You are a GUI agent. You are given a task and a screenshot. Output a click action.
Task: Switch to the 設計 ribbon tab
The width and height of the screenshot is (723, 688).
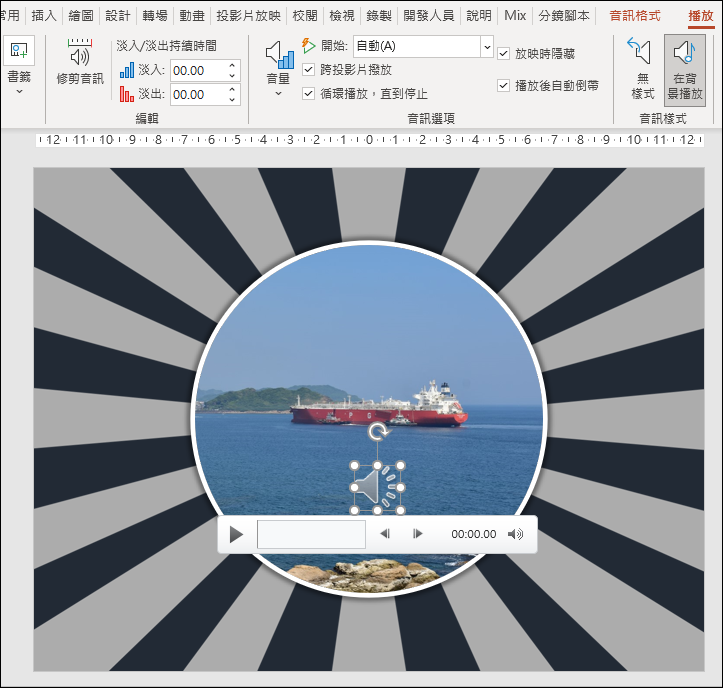(x=118, y=16)
